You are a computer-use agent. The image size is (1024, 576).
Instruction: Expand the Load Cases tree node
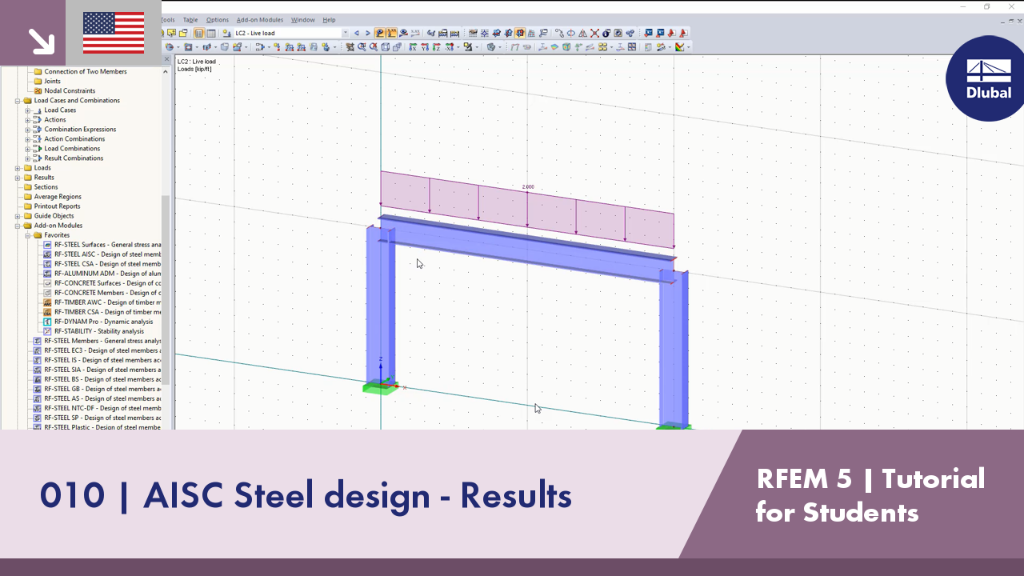28,110
